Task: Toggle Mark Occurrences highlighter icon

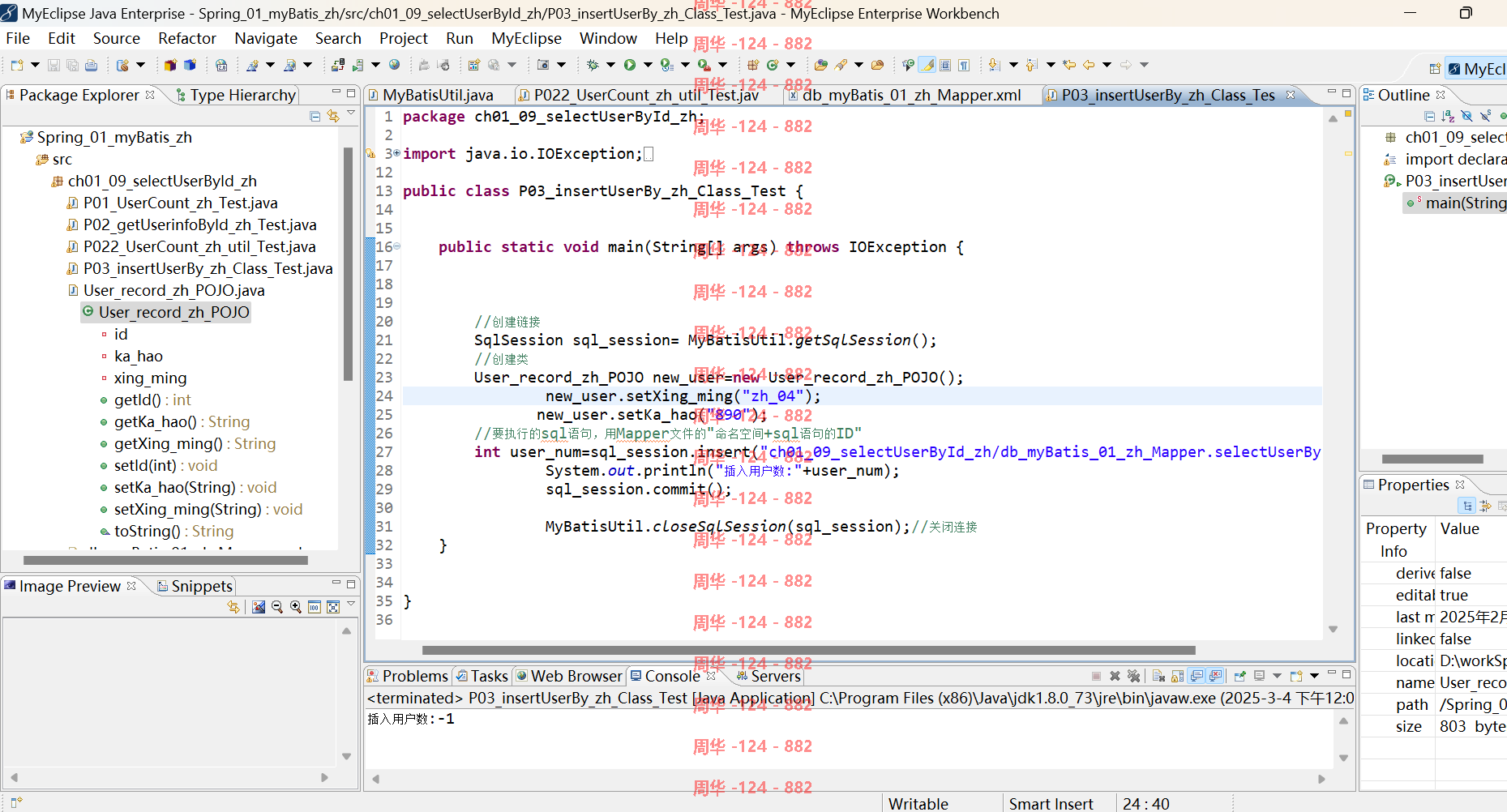Action: (x=927, y=65)
